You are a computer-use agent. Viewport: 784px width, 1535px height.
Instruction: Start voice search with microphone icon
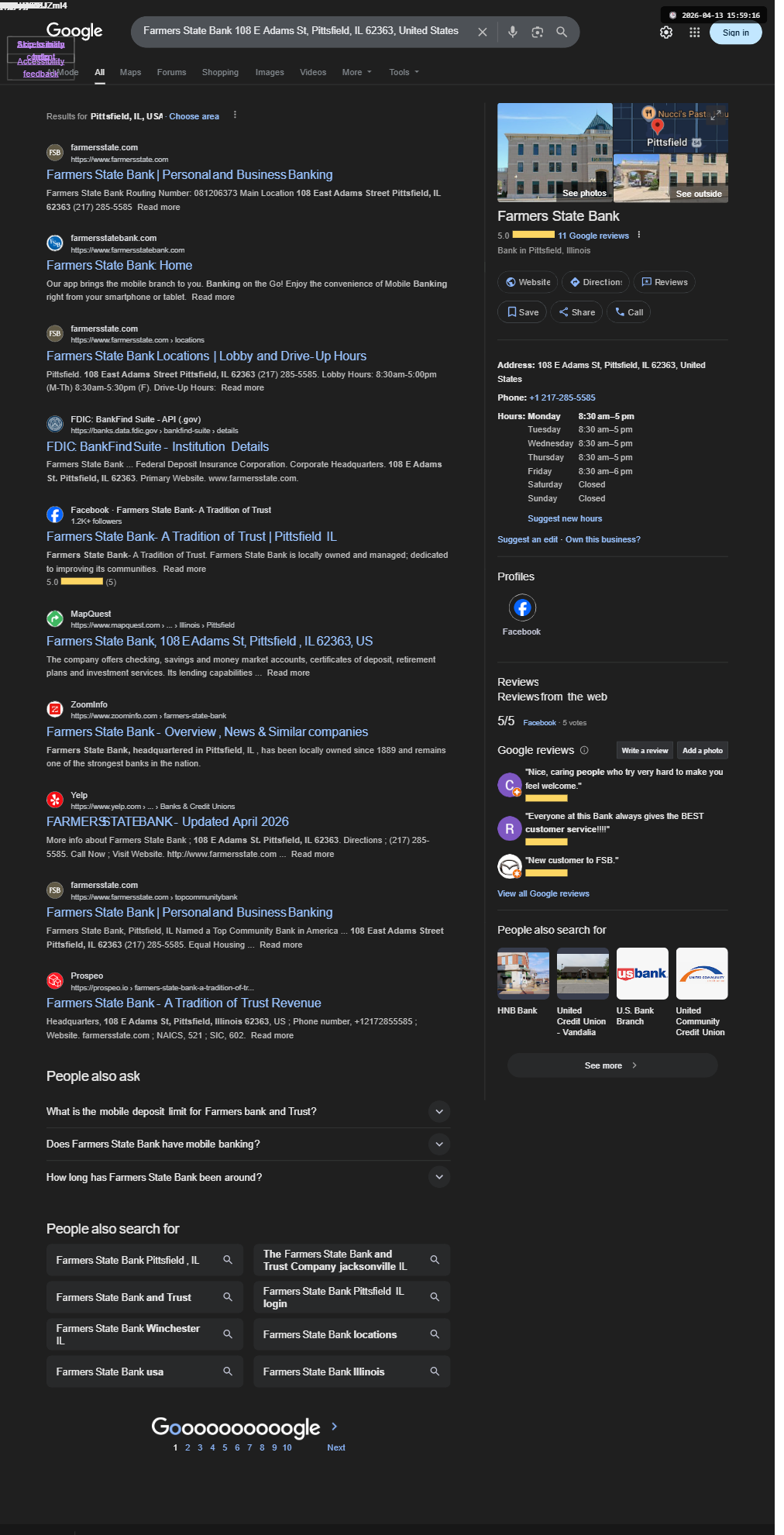512,32
